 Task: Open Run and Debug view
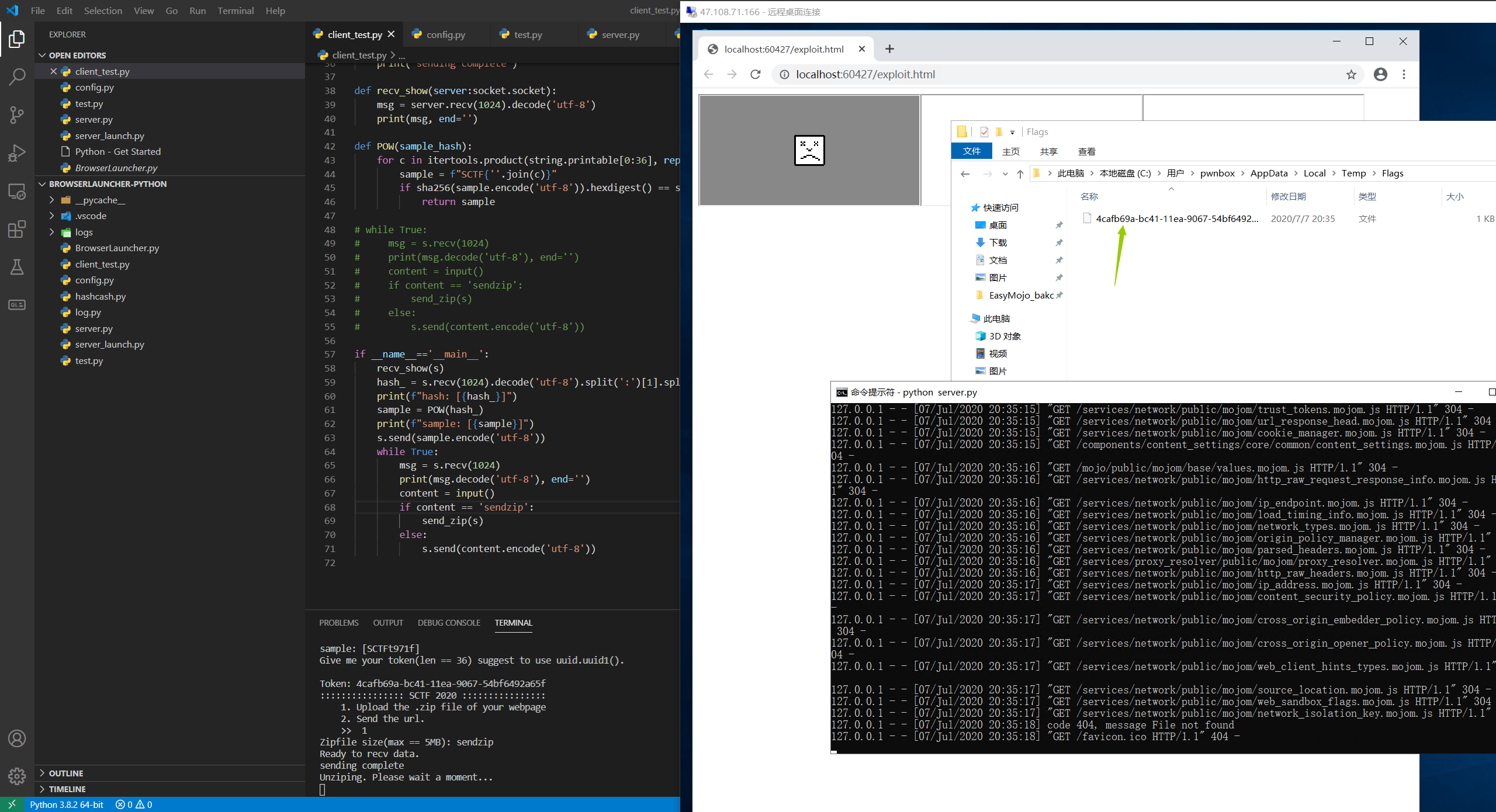point(17,153)
